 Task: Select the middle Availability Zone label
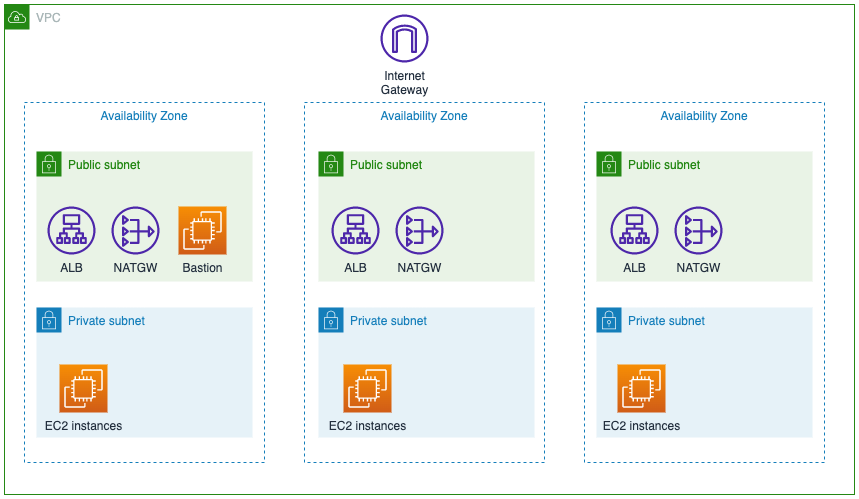(424, 116)
